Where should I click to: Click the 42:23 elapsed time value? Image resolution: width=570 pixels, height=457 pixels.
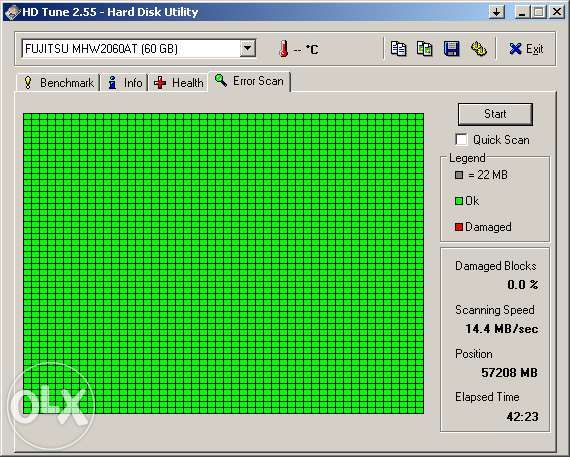click(522, 417)
